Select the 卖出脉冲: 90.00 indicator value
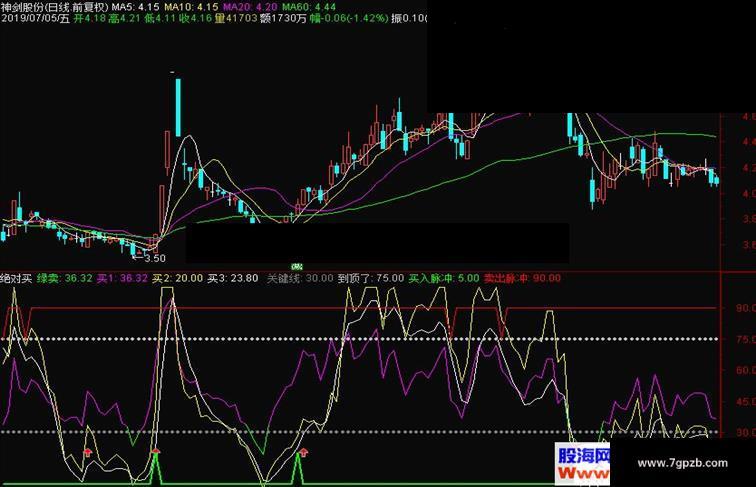The width and height of the screenshot is (756, 487). click(522, 278)
